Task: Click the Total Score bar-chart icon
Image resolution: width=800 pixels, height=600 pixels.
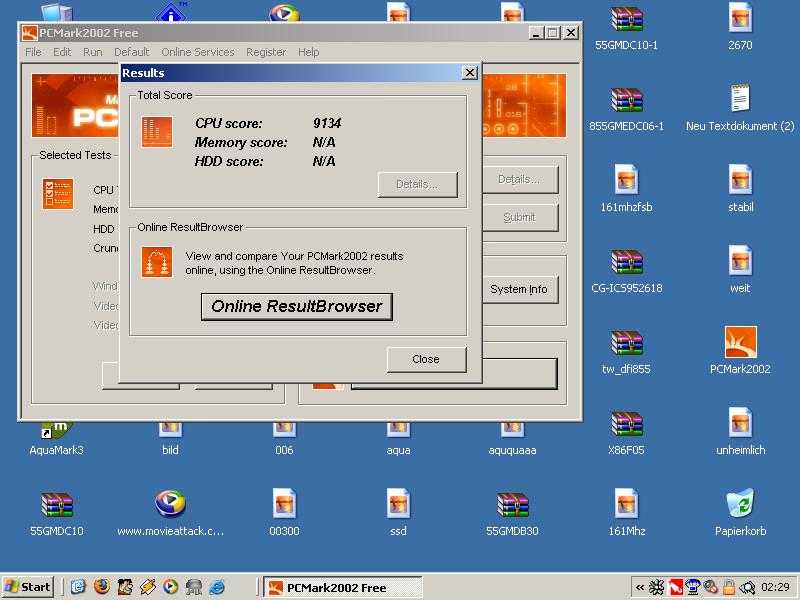Action: coord(157,132)
